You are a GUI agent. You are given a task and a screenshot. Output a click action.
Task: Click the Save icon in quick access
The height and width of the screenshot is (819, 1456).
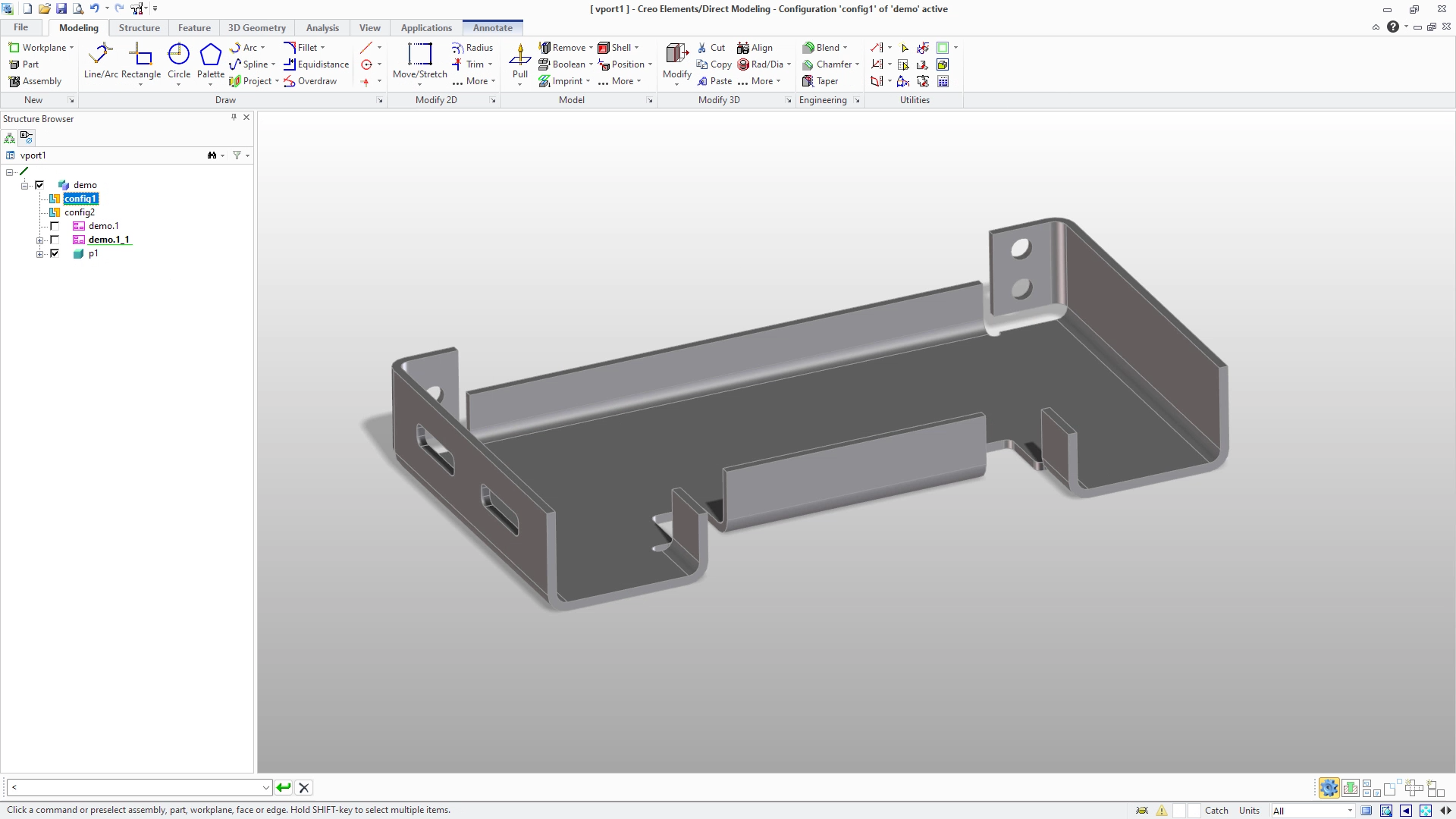[x=61, y=8]
